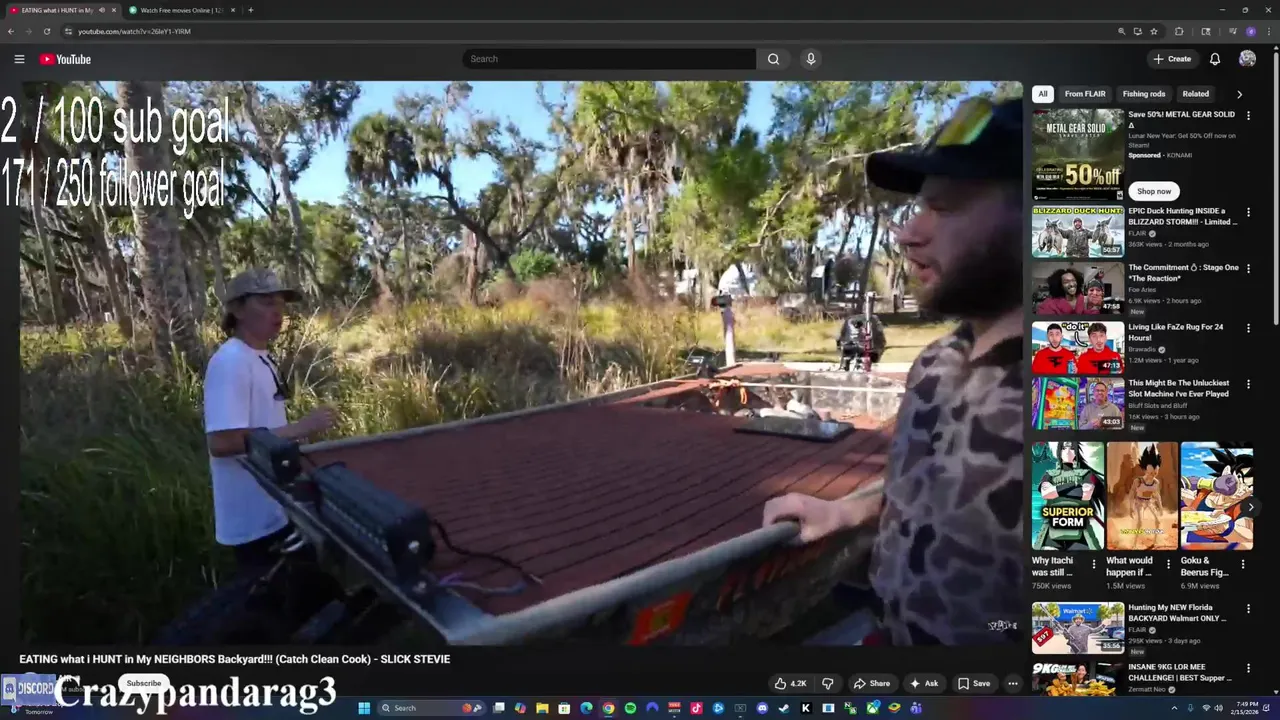Open Discord from the taskbar
This screenshot has width=1280, height=720.
pyautogui.click(x=762, y=708)
